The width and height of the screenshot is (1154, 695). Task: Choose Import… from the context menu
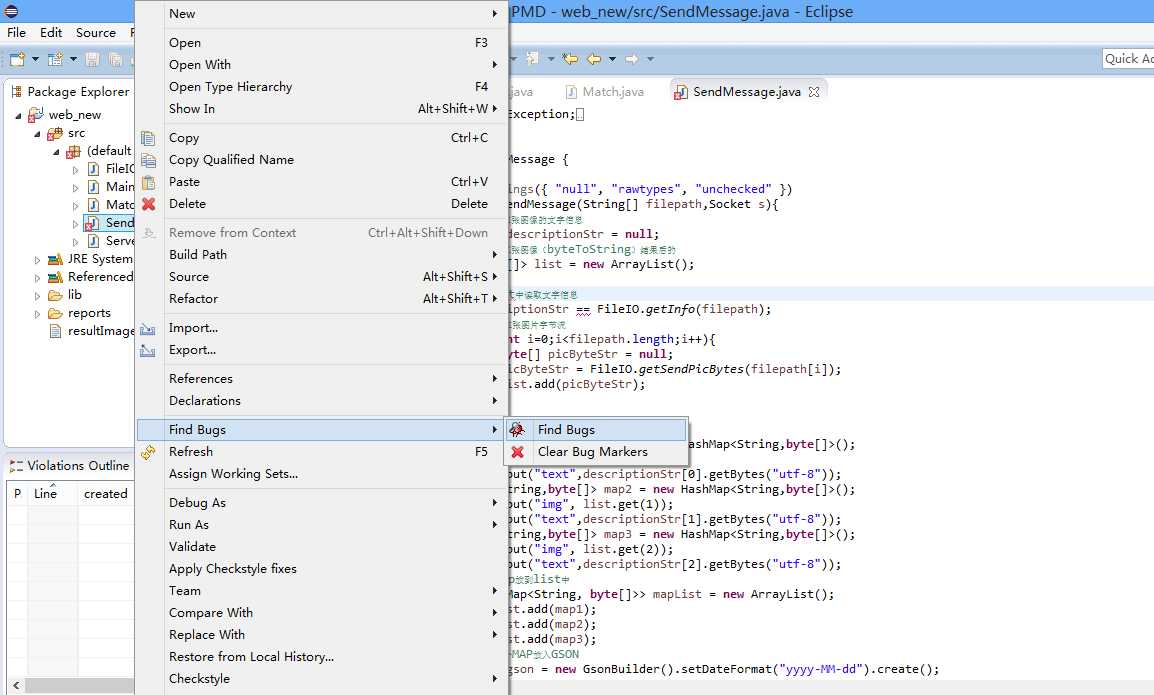(322, 328)
